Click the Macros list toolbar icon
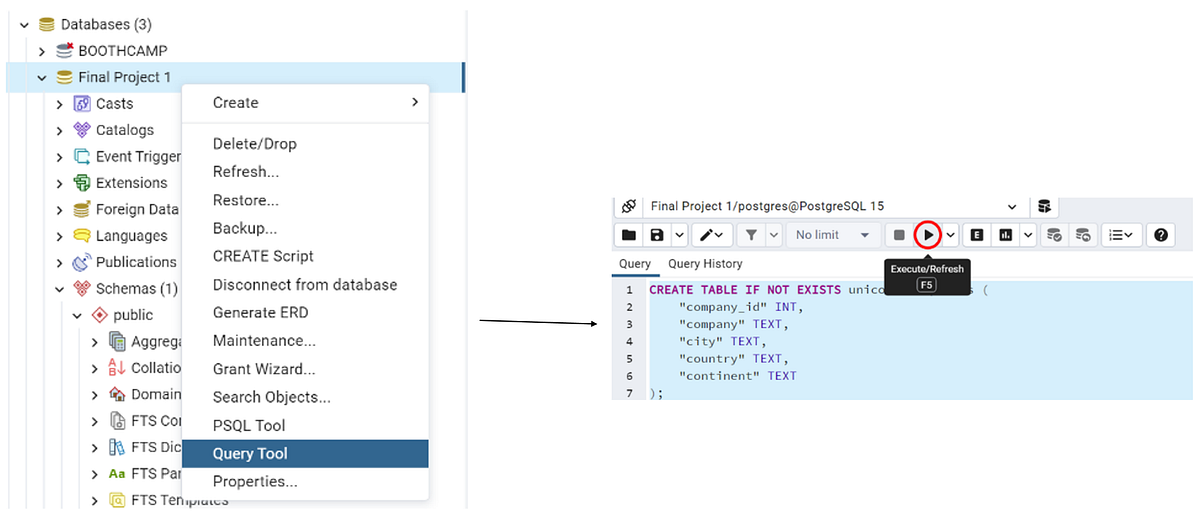This screenshot has width=1200, height=519. 1122,235
